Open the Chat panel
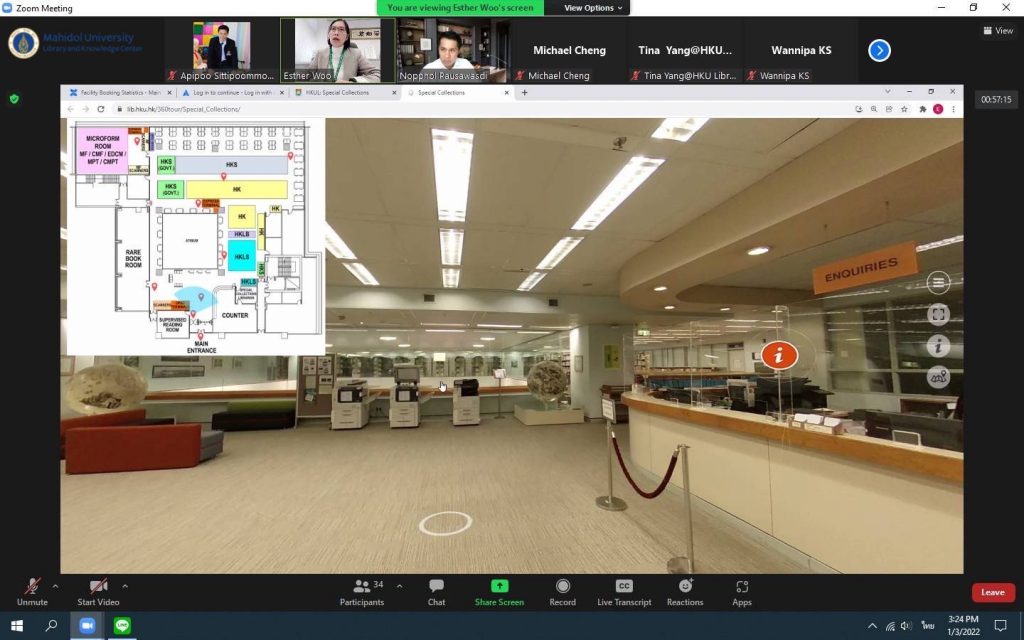Image resolution: width=1024 pixels, height=640 pixels. [x=436, y=591]
